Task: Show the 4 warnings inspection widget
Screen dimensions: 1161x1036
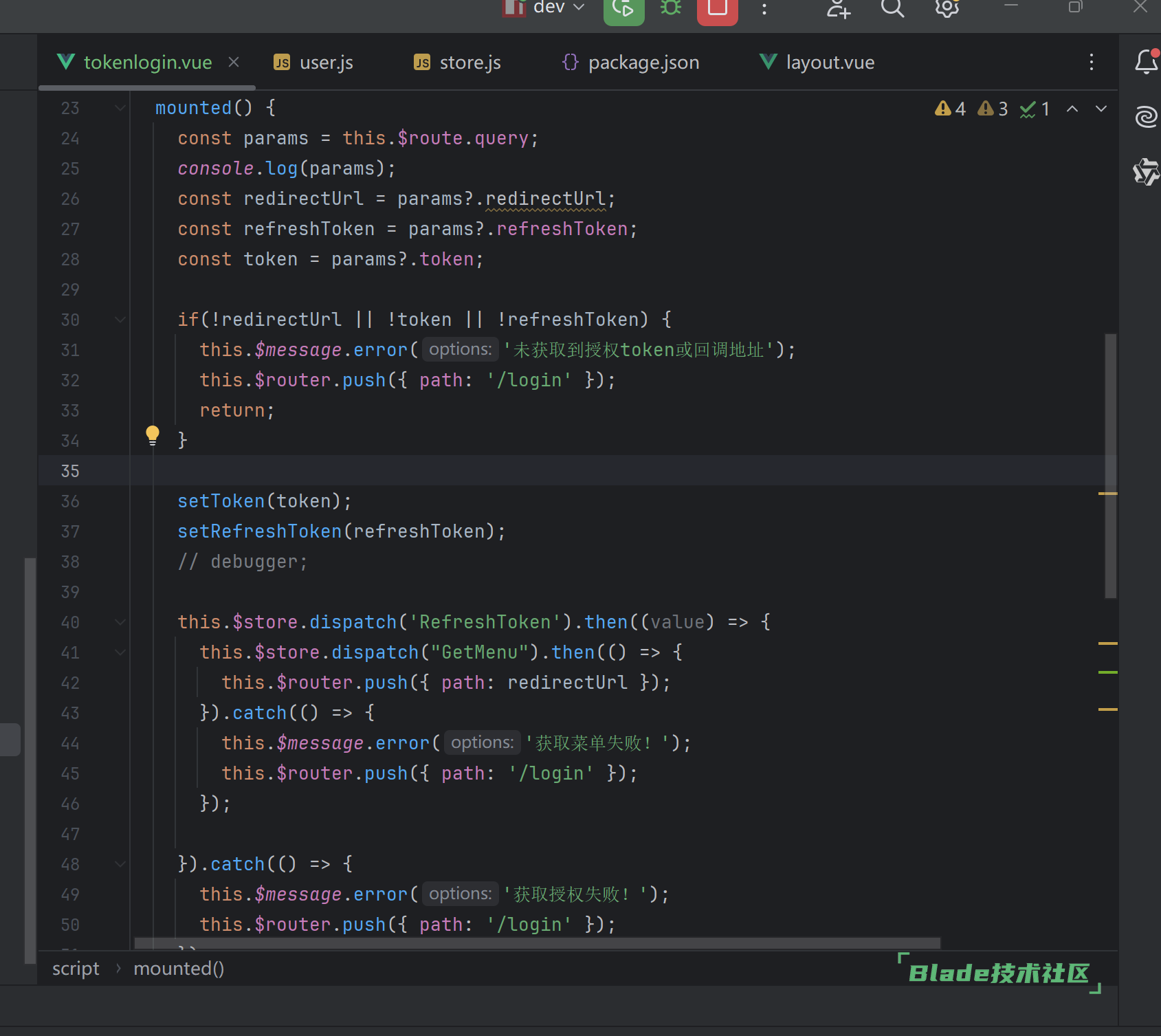Action: point(951,109)
